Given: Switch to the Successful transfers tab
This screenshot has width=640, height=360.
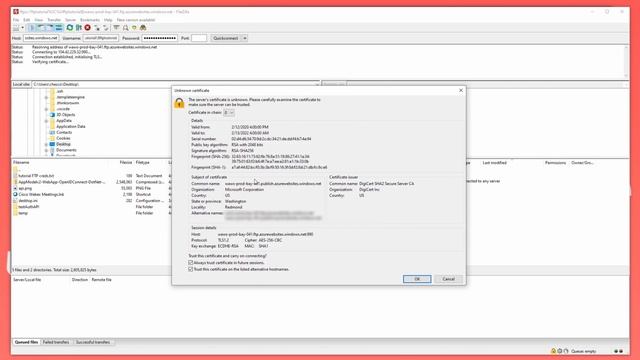Looking at the screenshot, I should click(93, 342).
